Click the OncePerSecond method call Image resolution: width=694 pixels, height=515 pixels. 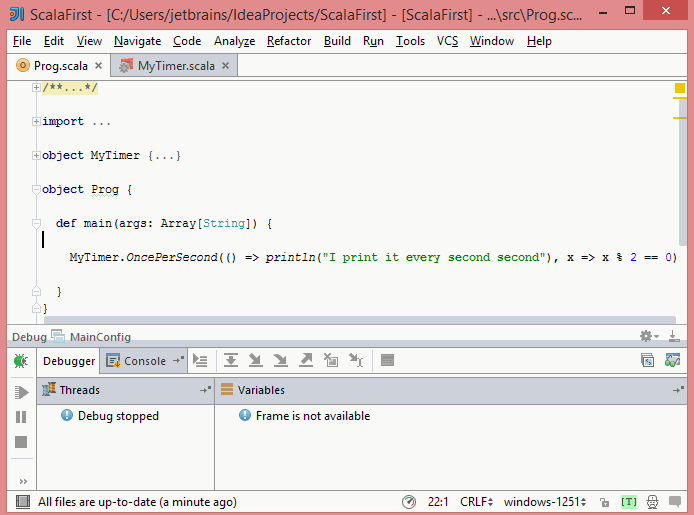172,258
